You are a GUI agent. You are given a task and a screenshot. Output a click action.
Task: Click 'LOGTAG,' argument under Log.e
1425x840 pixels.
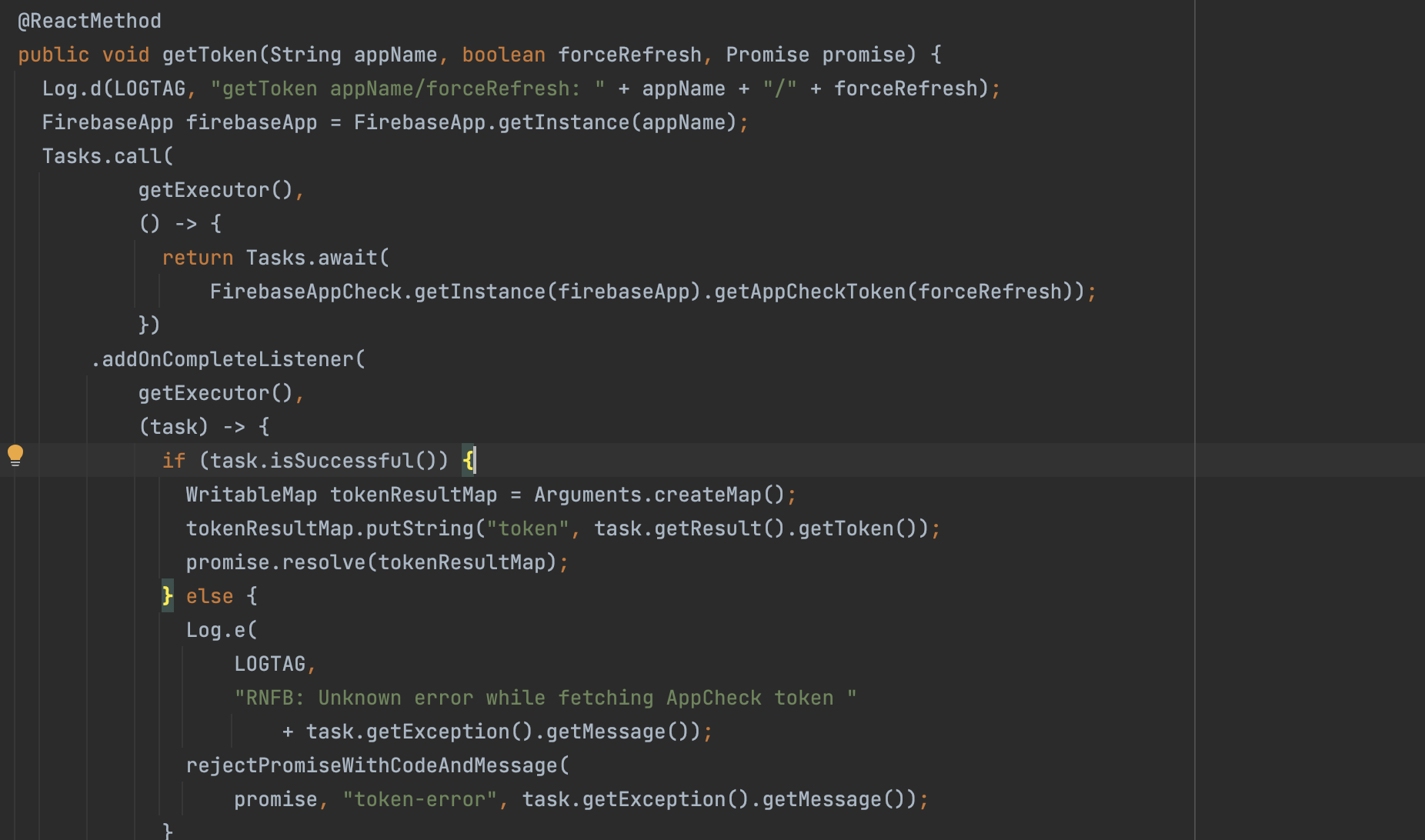[x=275, y=664]
